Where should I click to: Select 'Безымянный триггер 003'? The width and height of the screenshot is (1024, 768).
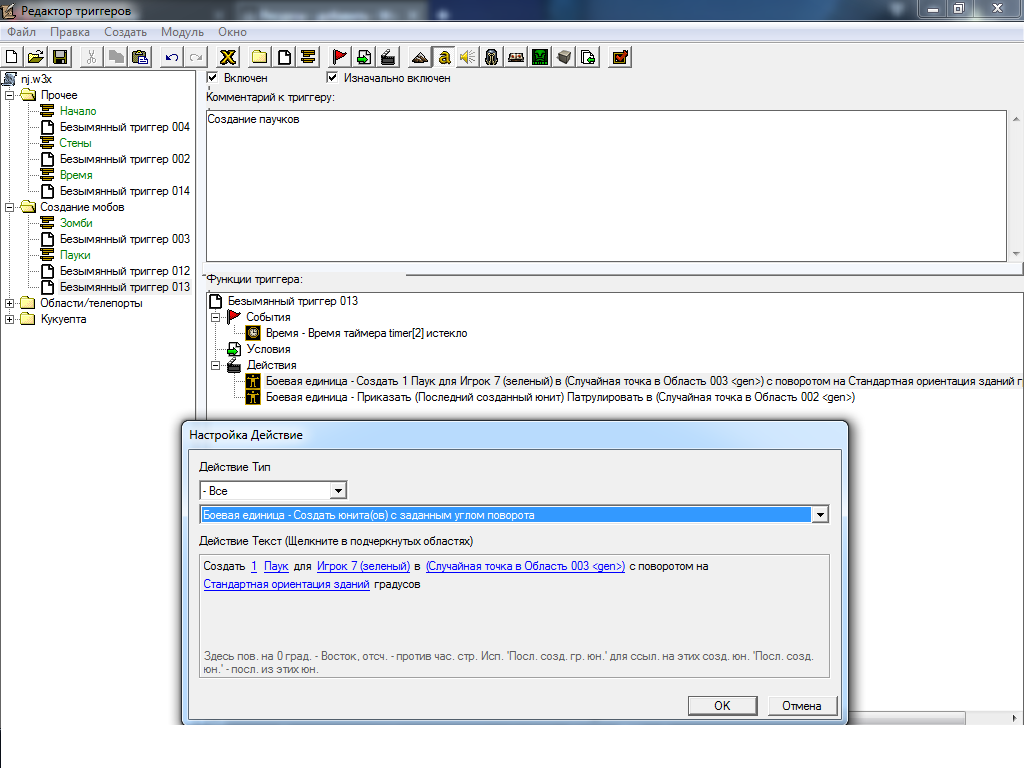(x=125, y=239)
